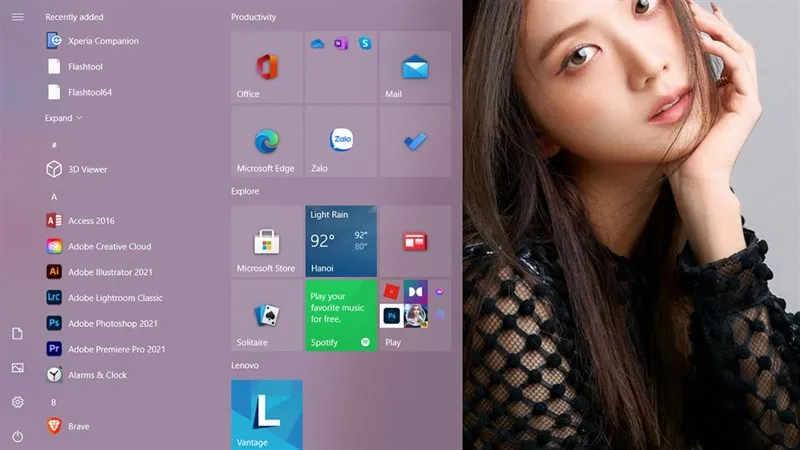Open the Hanoi weather live tile
The width and height of the screenshot is (800, 450).
tap(341, 241)
